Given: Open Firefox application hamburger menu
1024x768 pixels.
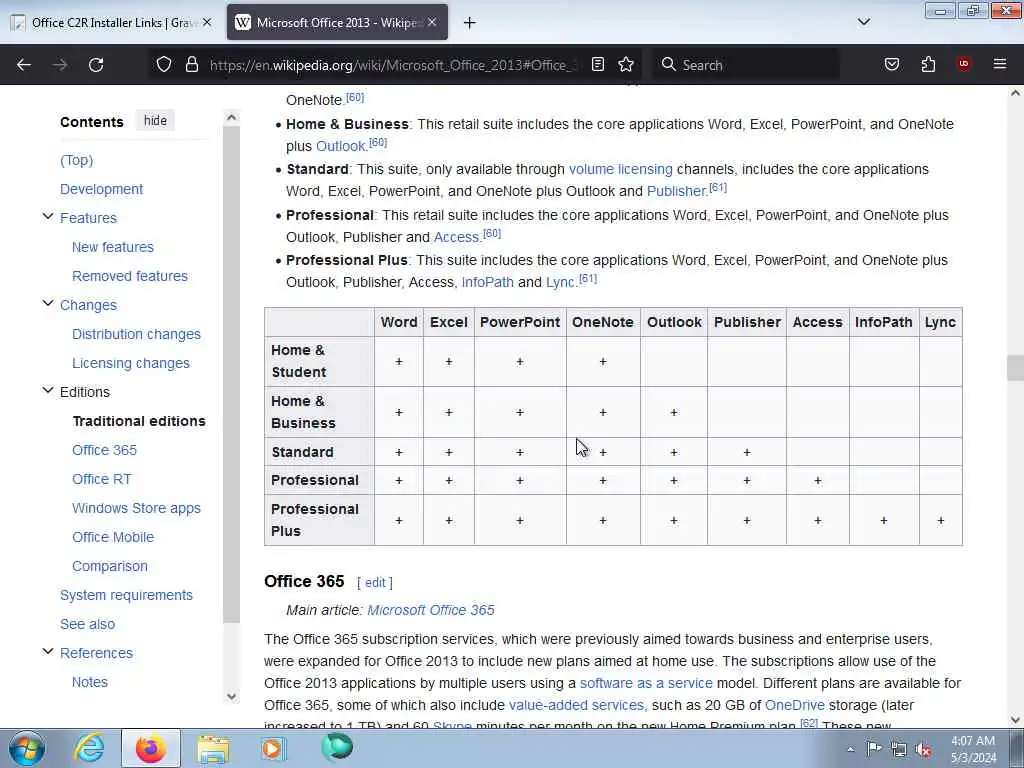Looking at the screenshot, I should (1000, 64).
